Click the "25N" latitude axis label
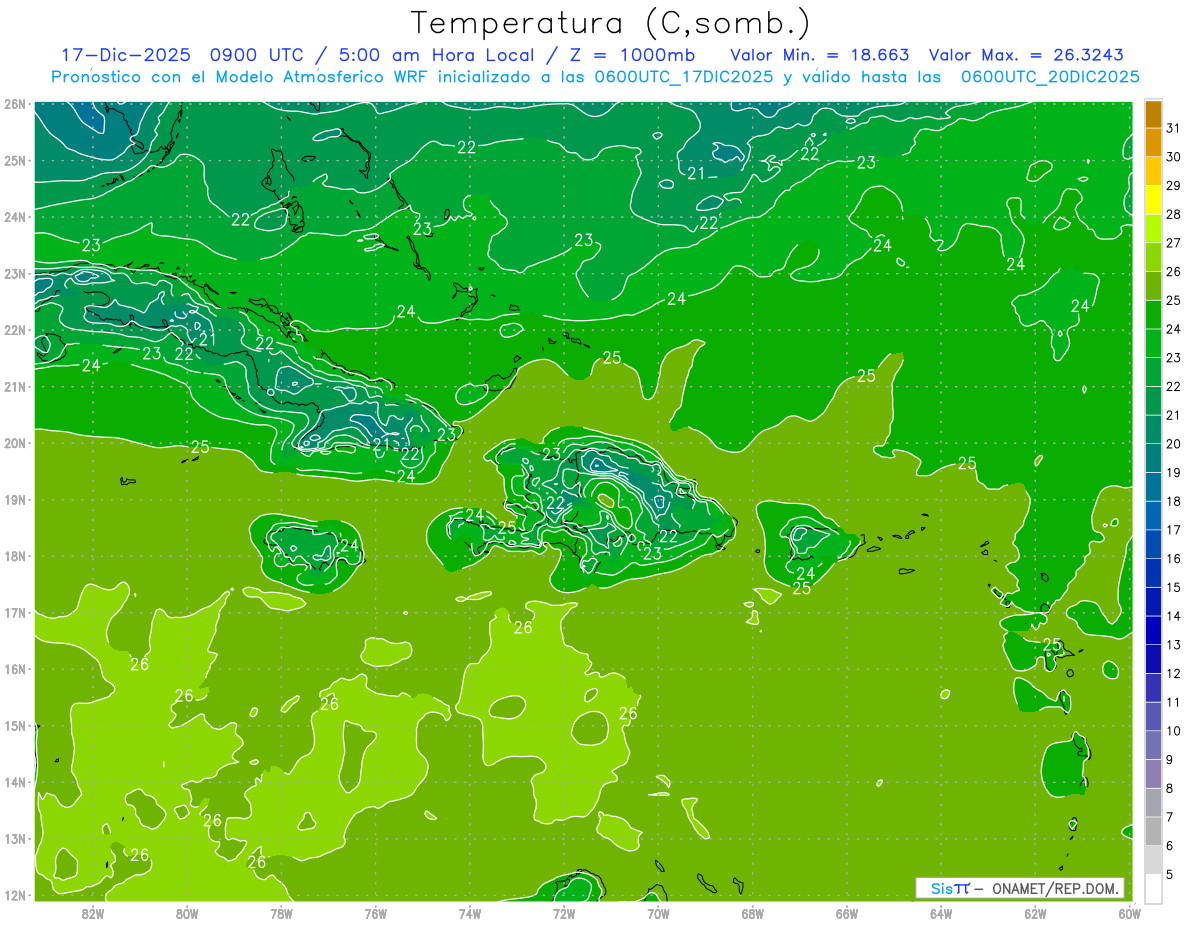This screenshot has height=927, width=1200. pyautogui.click(x=14, y=160)
